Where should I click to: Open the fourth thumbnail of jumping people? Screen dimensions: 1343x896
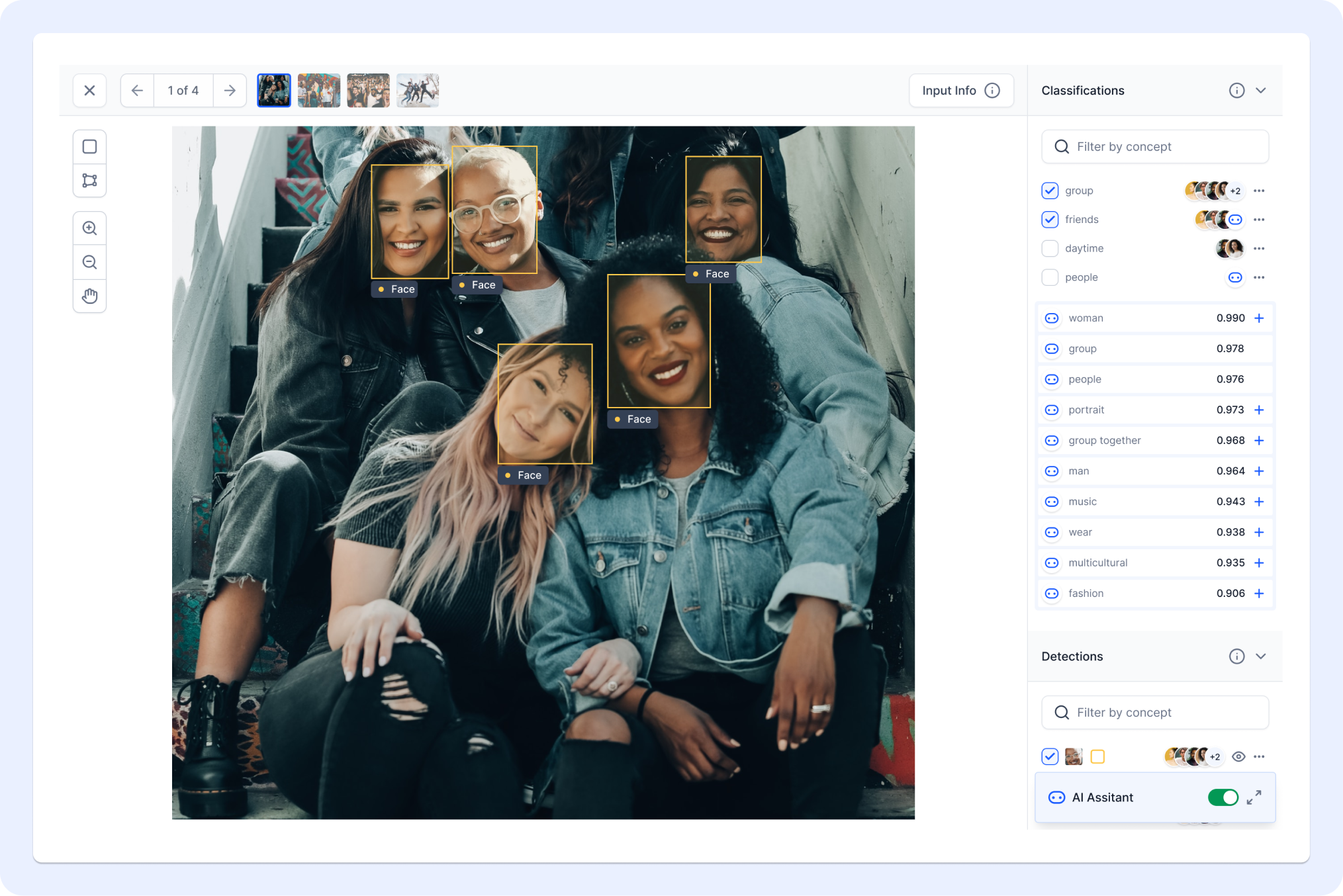pos(418,91)
